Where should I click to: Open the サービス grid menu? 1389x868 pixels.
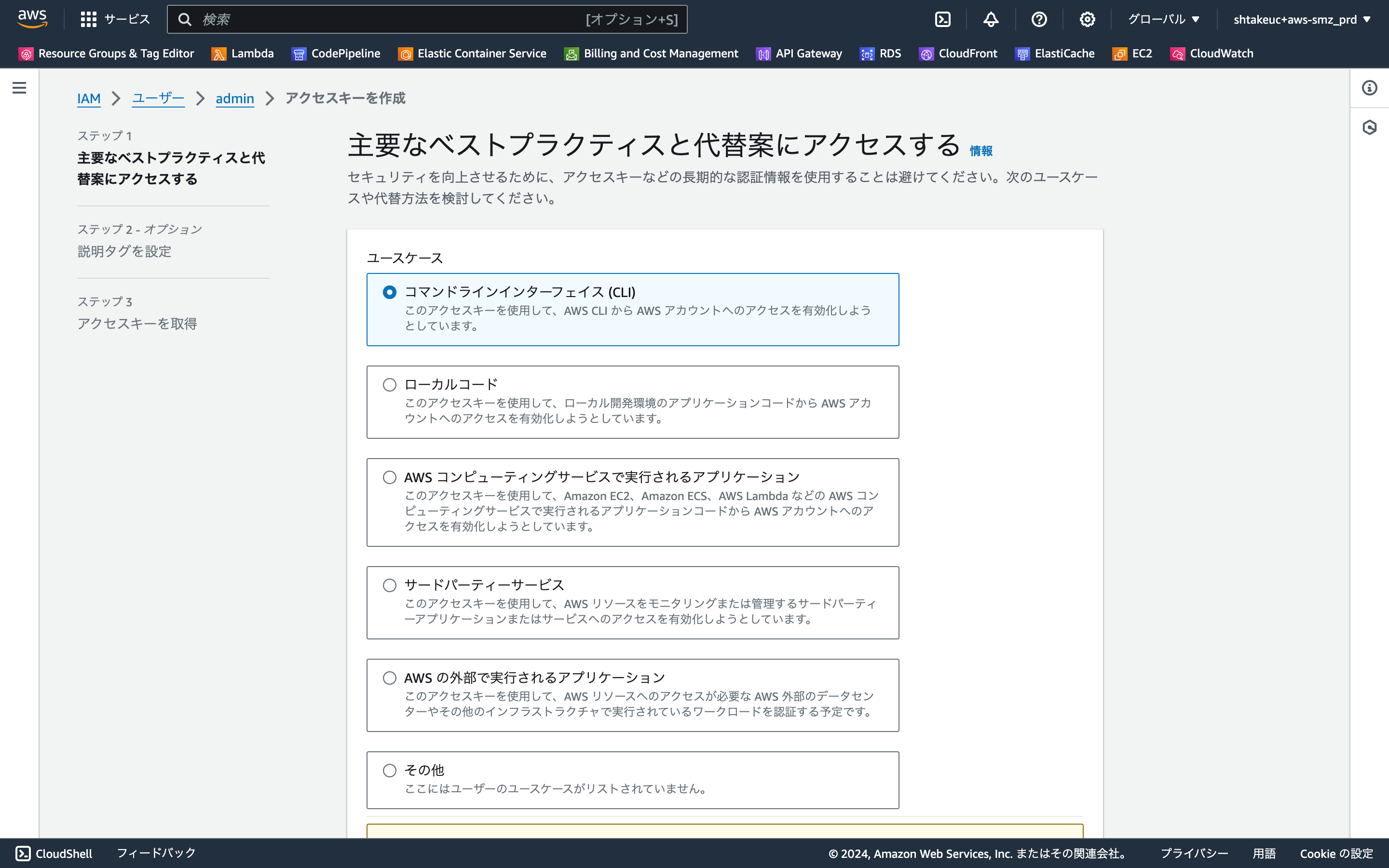coord(115,19)
